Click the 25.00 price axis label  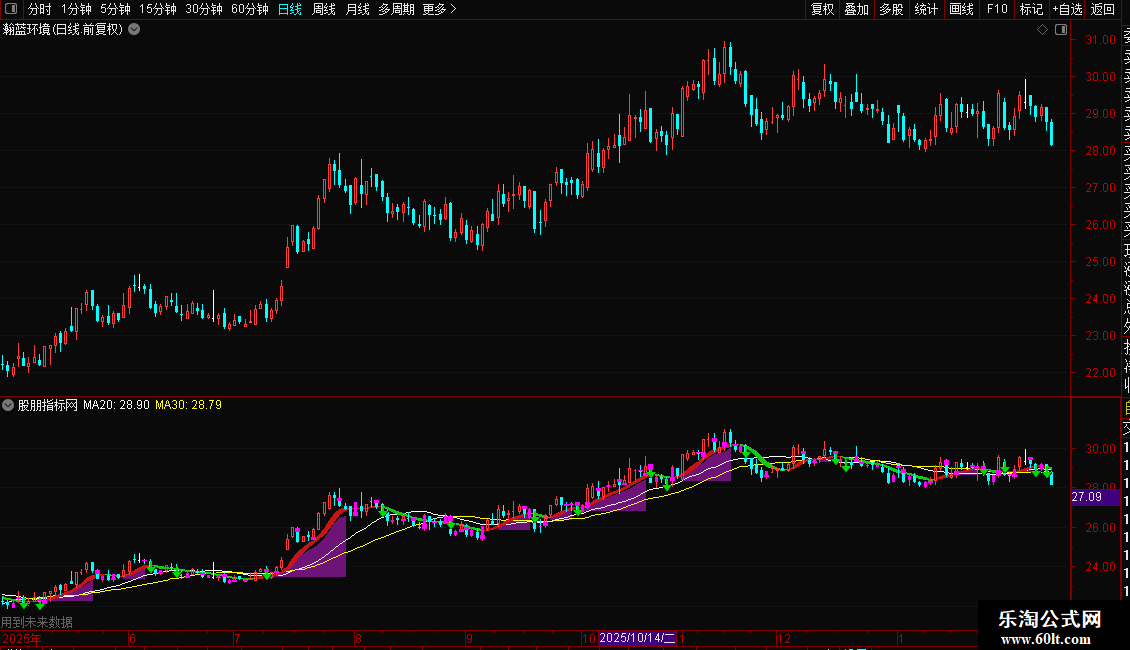[x=1100, y=262]
